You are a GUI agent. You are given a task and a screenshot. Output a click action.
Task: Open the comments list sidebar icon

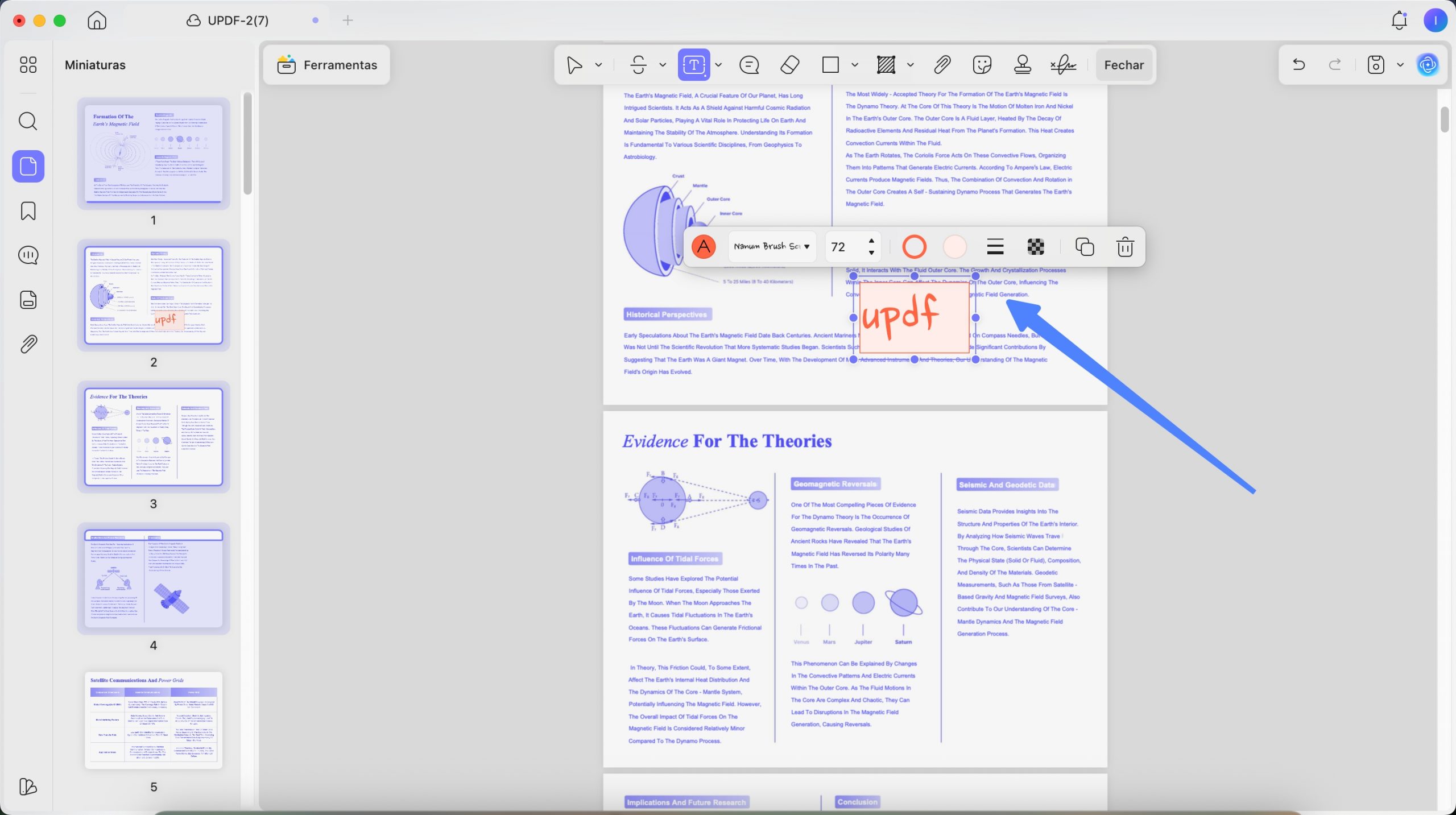[28, 255]
